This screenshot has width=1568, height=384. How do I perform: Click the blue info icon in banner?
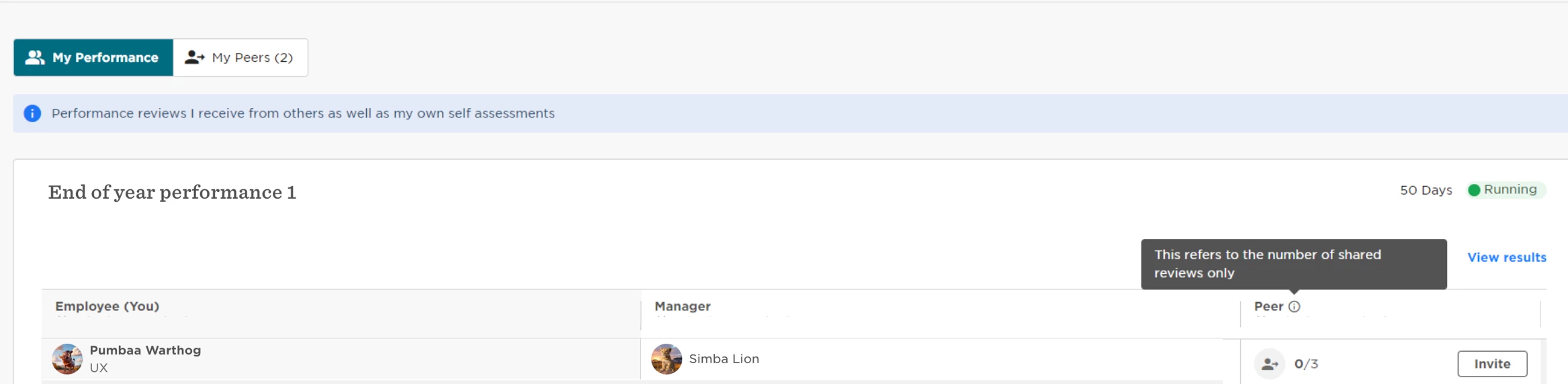[x=32, y=113]
